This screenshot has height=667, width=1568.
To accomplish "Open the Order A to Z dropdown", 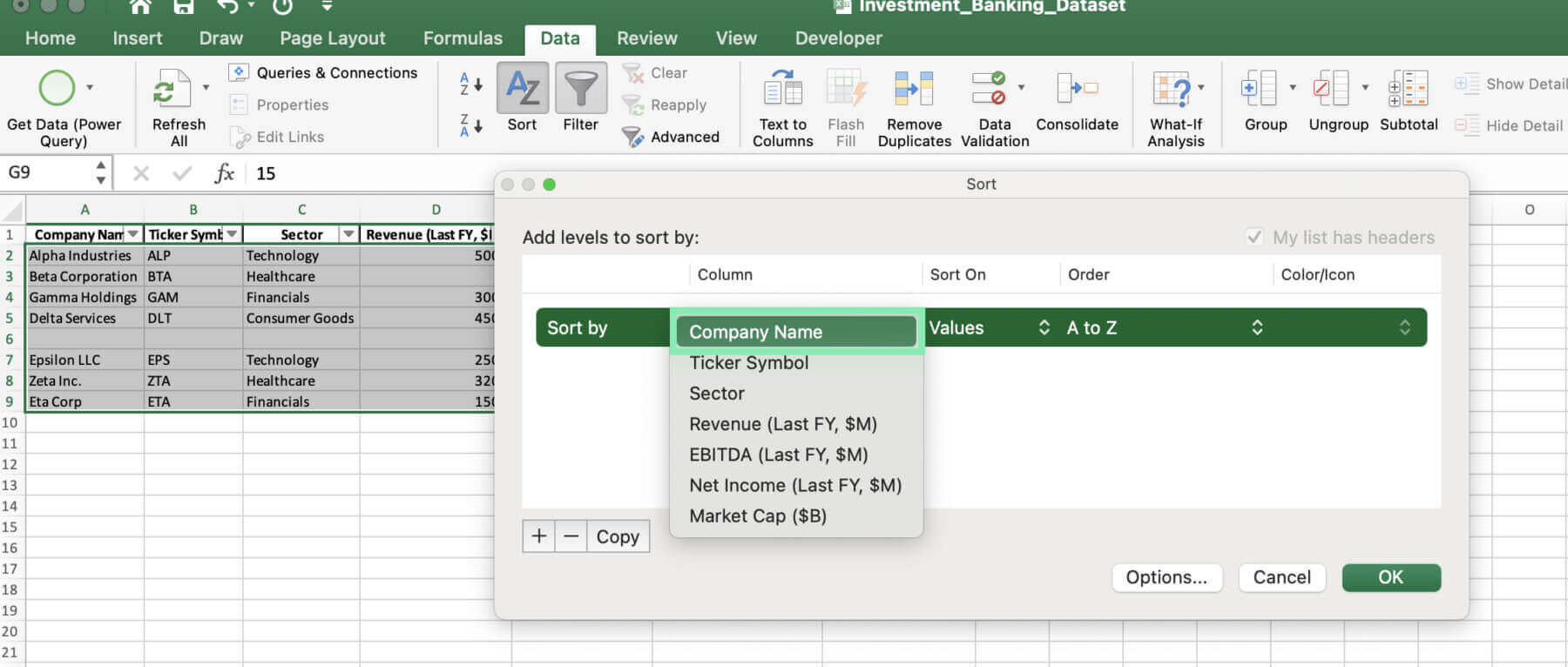I will (1165, 327).
